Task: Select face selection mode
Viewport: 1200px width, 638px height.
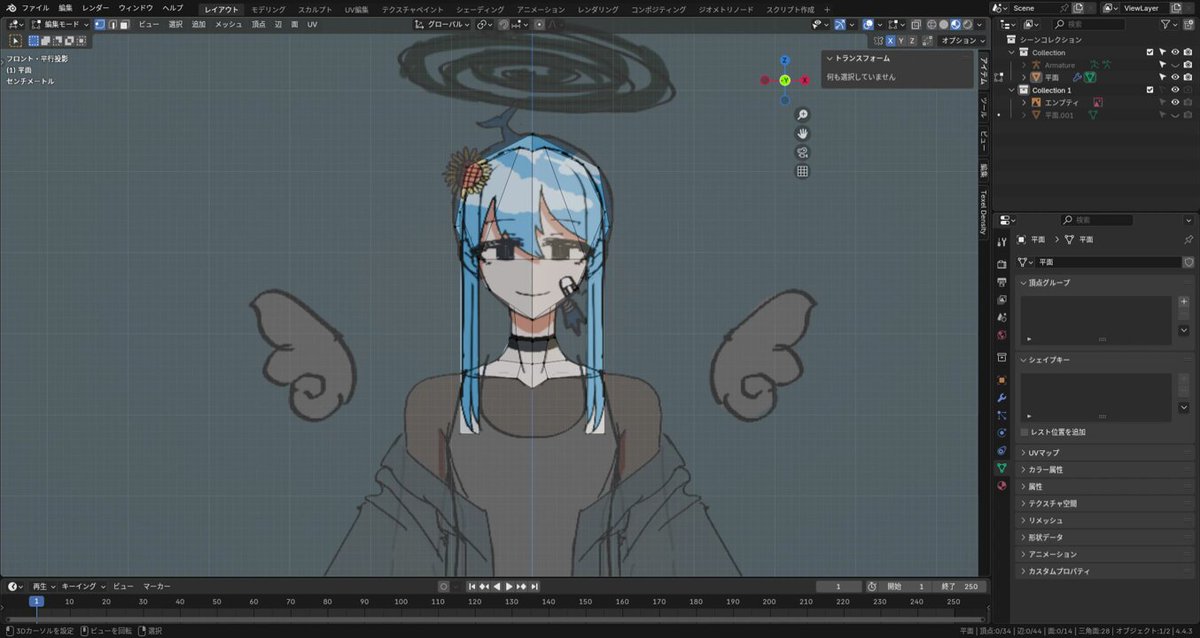Action: point(122,24)
